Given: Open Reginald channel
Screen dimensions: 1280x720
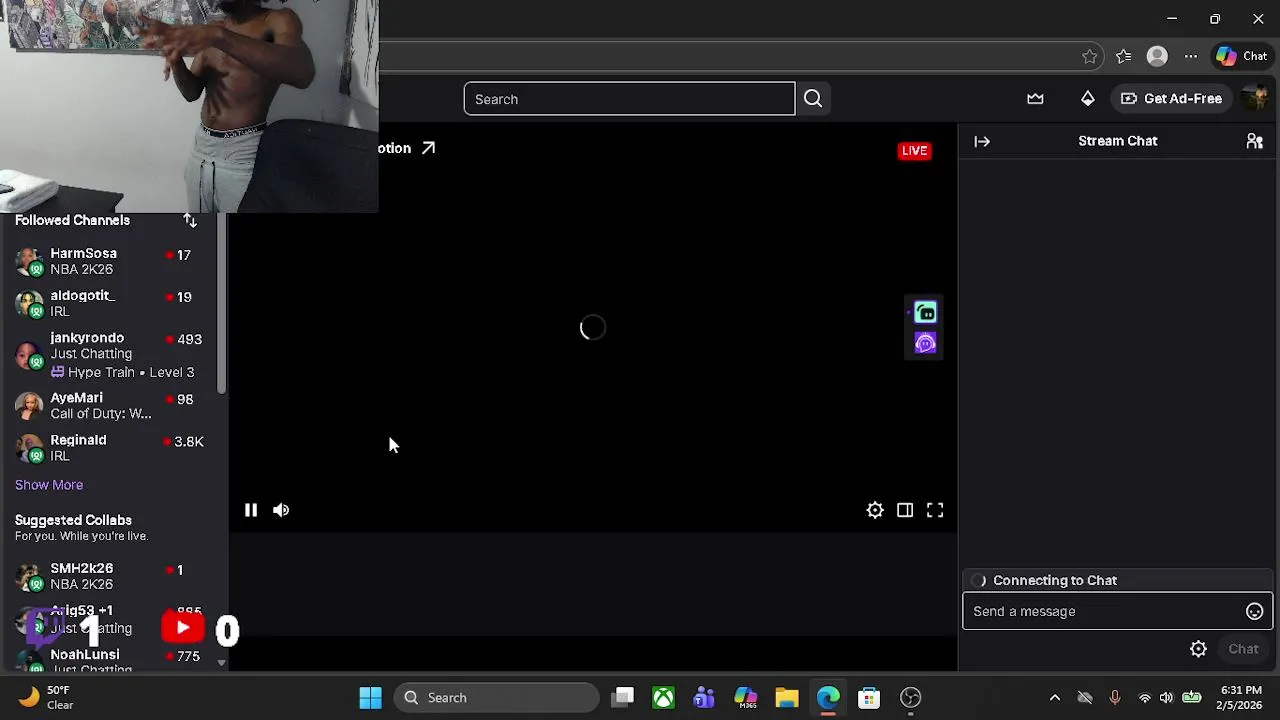Looking at the screenshot, I should pos(110,447).
